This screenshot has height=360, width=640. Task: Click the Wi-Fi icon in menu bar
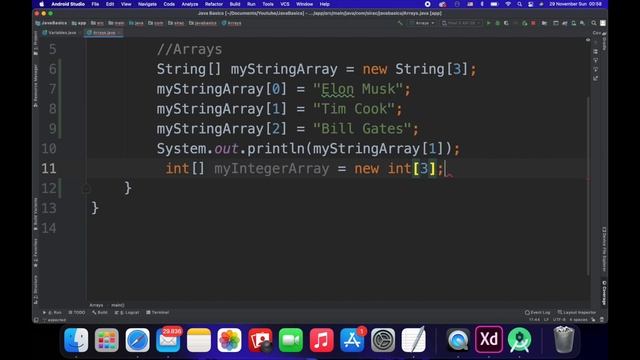508,4
